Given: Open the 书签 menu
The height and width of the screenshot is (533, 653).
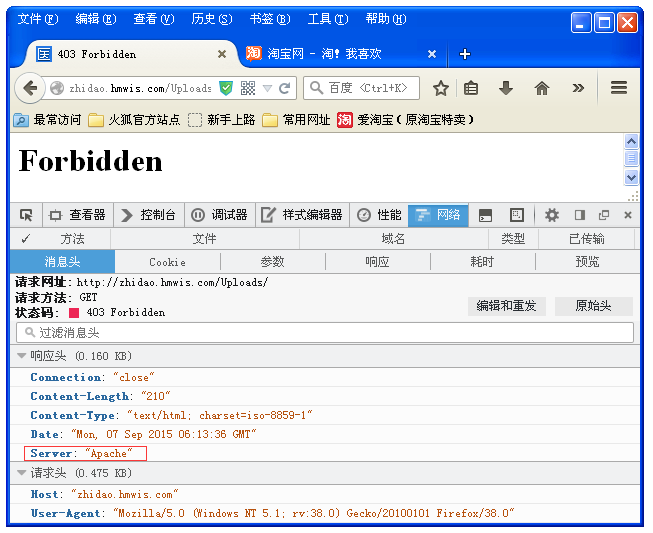Looking at the screenshot, I should (x=270, y=19).
